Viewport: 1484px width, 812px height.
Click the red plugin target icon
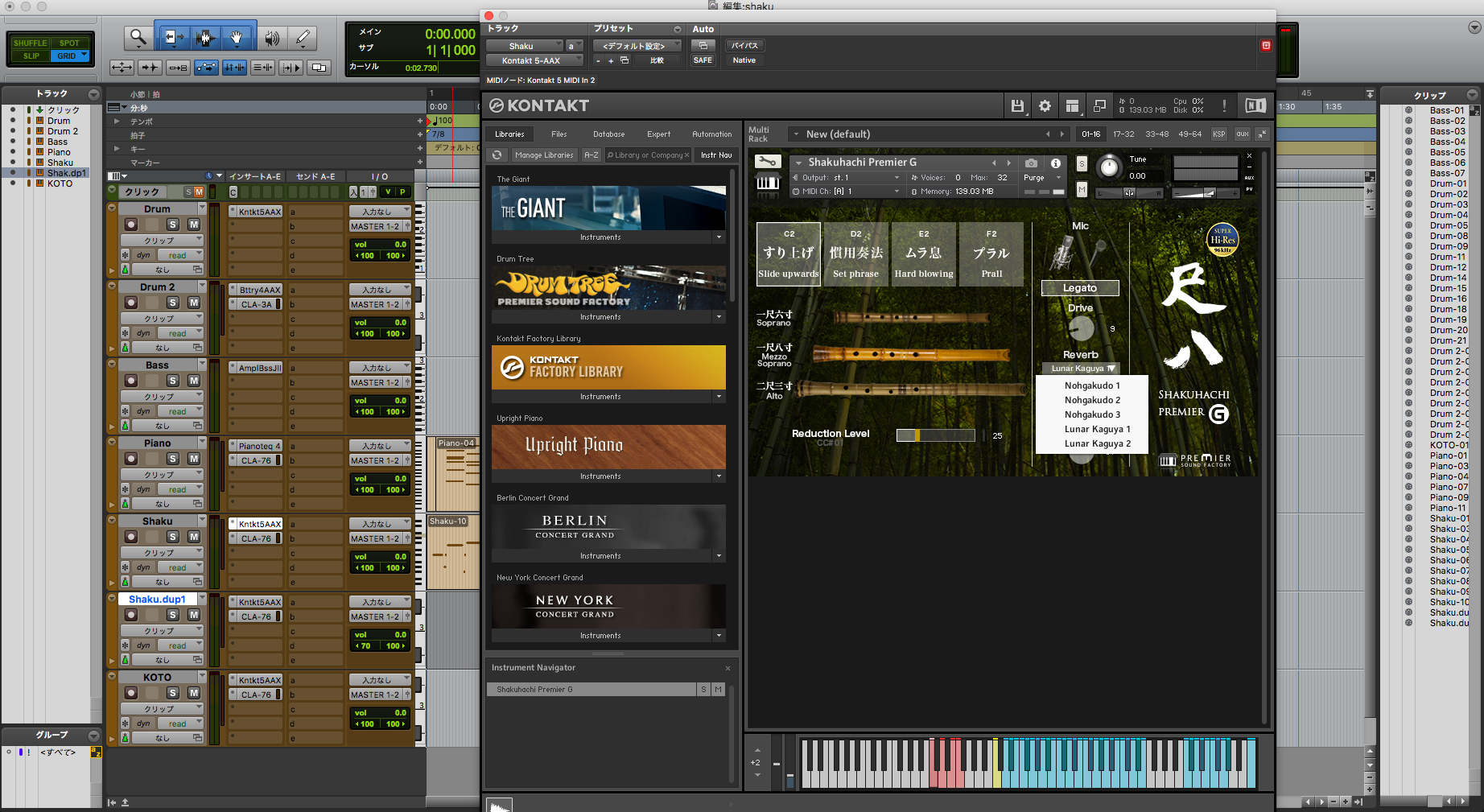click(x=1266, y=46)
